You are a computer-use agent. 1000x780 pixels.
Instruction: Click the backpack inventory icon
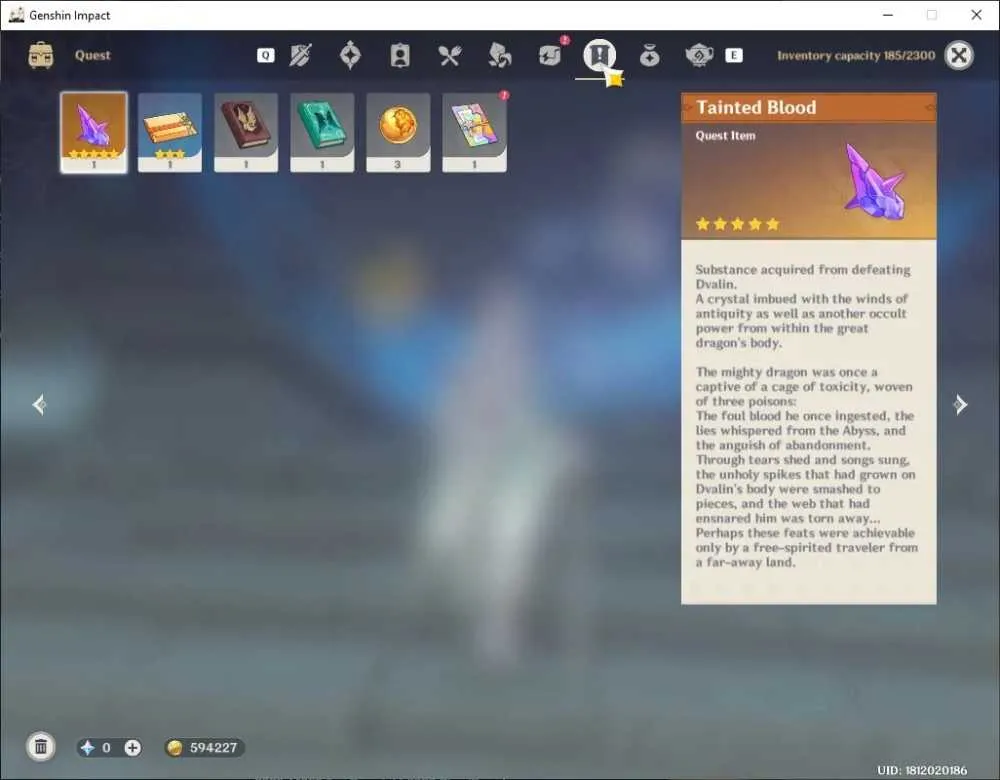[x=41, y=55]
